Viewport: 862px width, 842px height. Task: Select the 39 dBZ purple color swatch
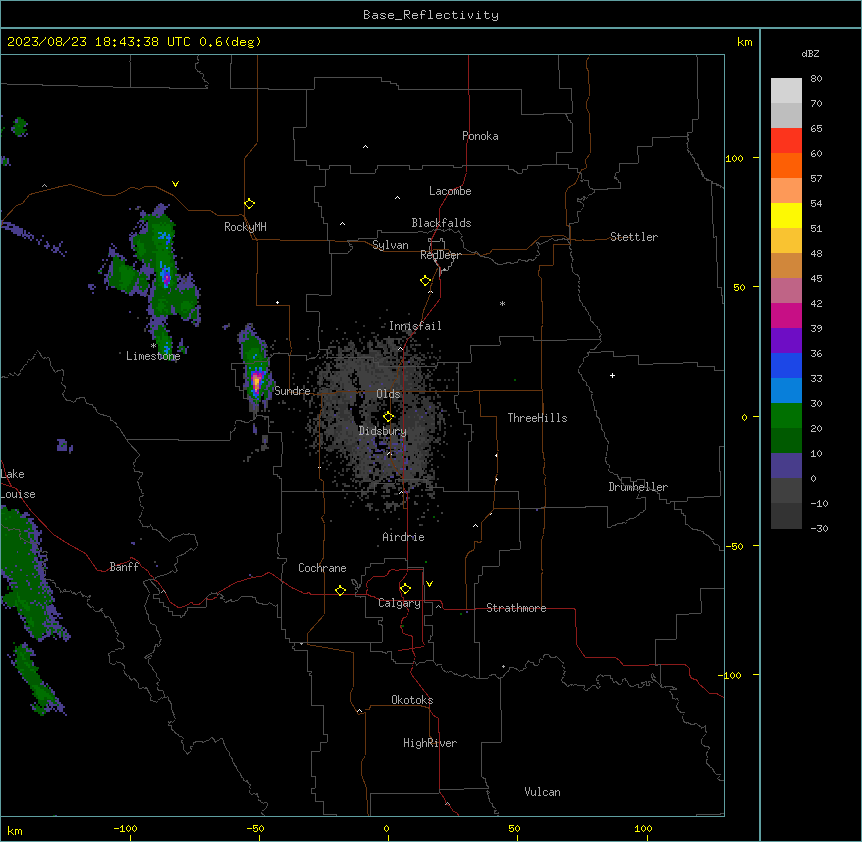point(786,341)
